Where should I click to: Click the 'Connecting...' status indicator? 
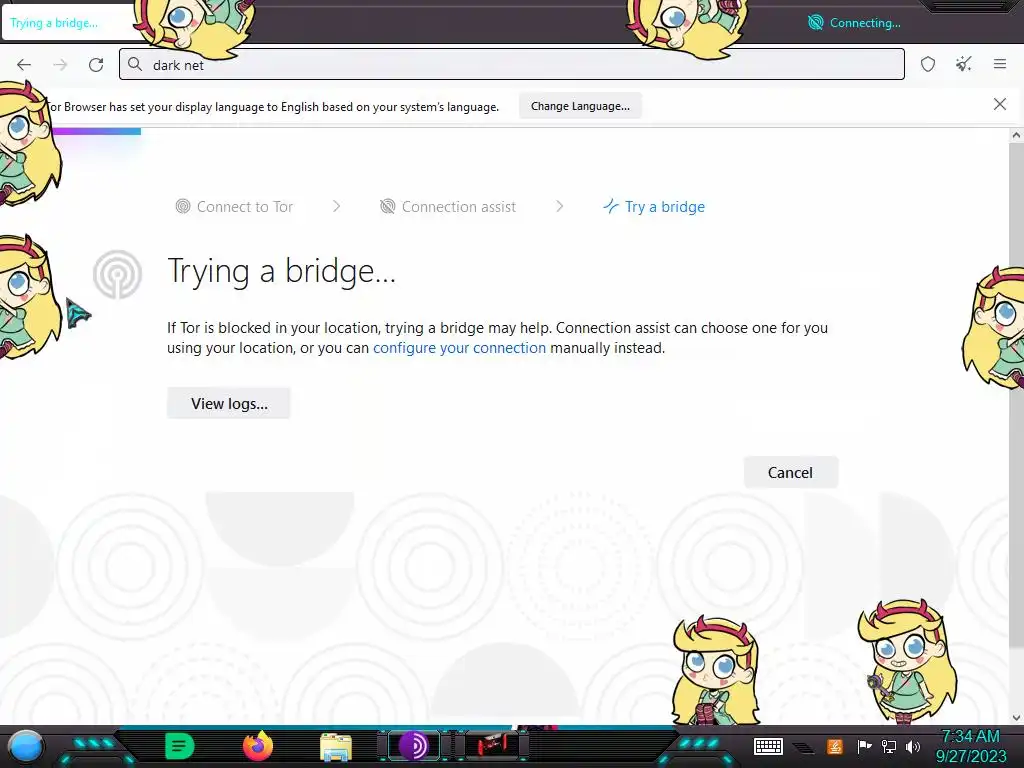854,23
